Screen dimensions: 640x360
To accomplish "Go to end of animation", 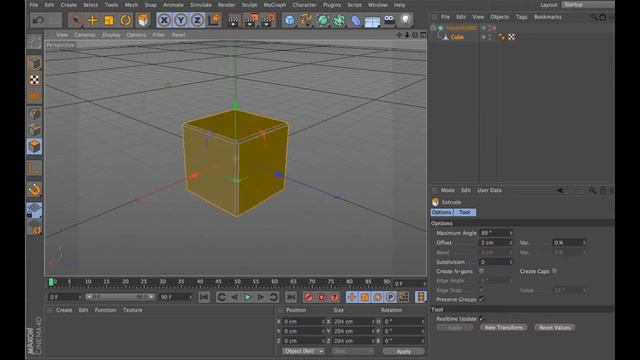I will (x=291, y=297).
